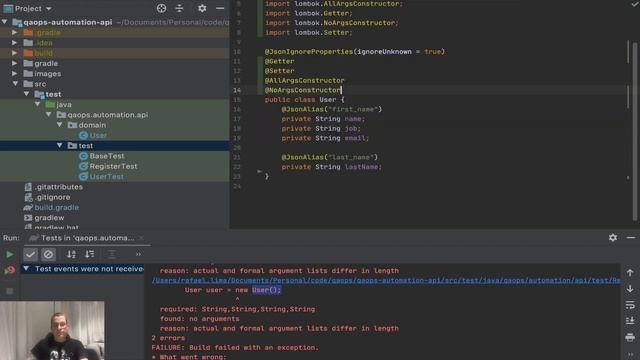Collapse 'Test events were not received' node
This screenshot has width=640, height=360.
pos(26,269)
